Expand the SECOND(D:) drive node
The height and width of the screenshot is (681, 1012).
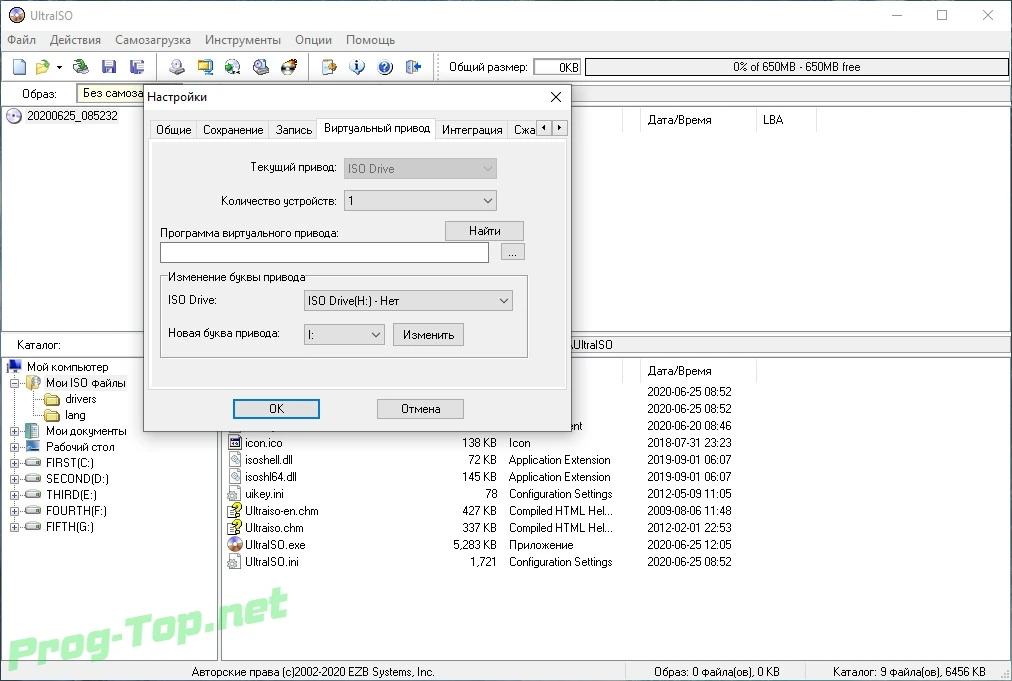14,479
